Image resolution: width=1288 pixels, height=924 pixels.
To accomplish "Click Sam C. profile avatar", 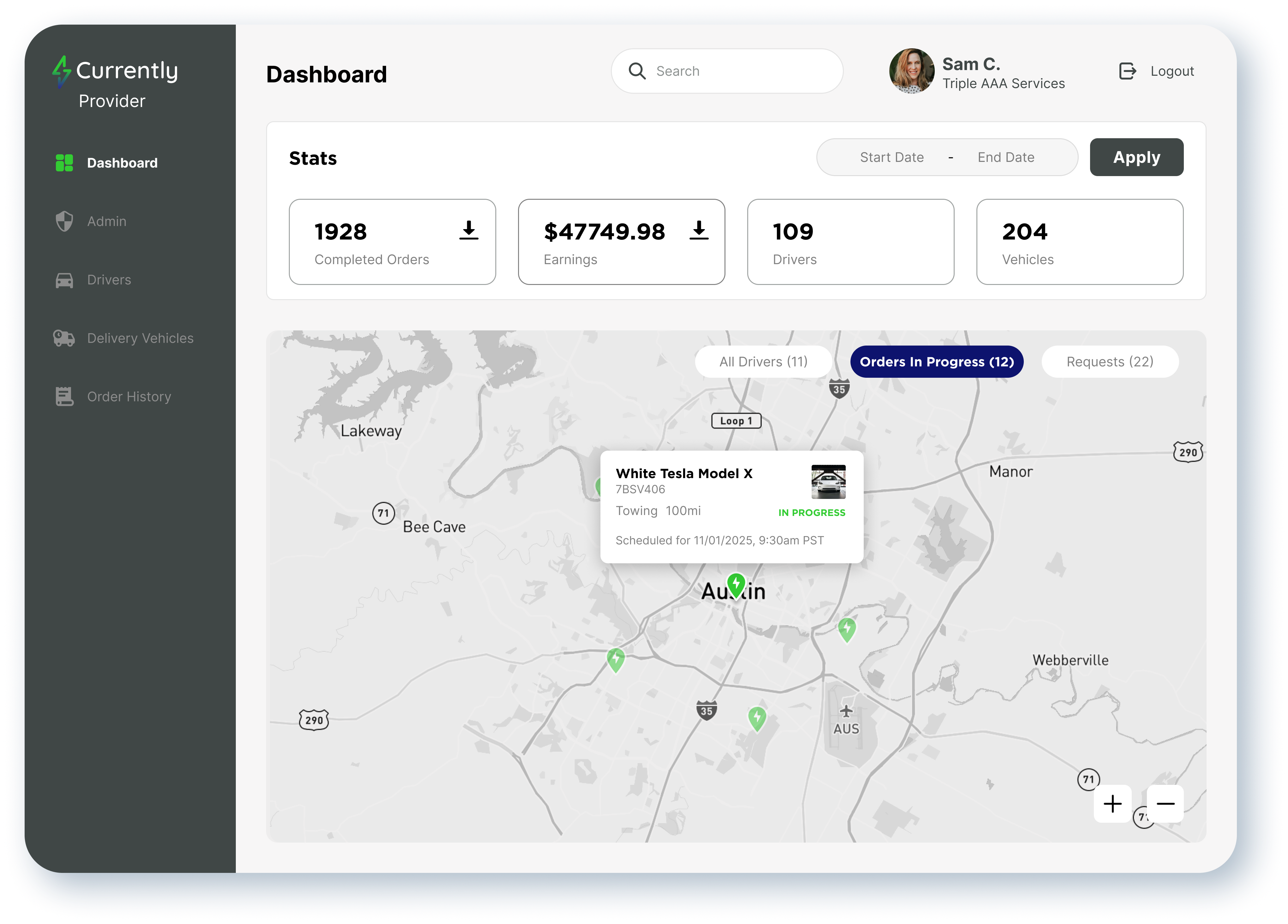I will point(911,71).
